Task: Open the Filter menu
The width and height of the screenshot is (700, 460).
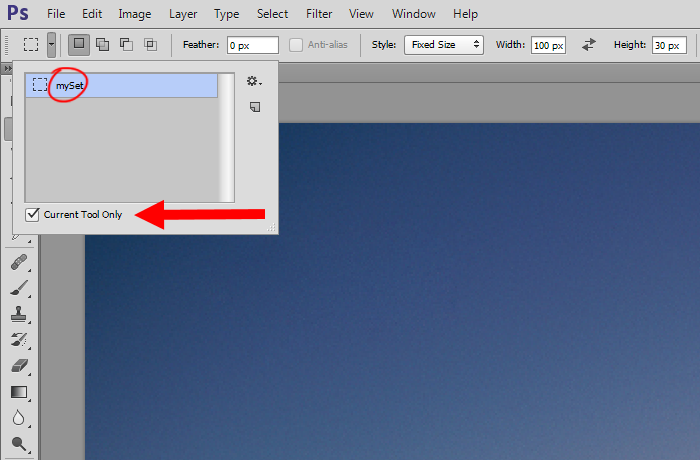Action: (319, 14)
